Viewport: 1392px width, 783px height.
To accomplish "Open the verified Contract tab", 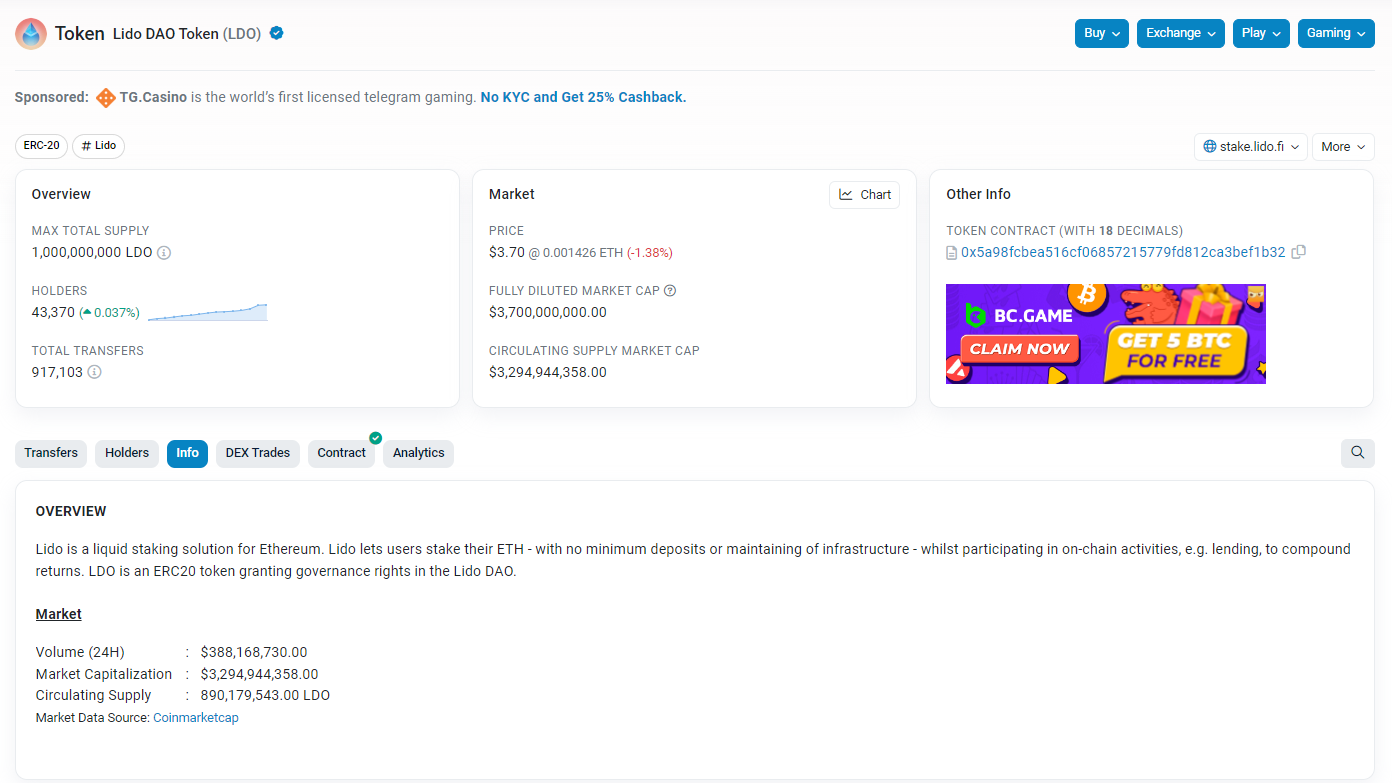I will click(341, 453).
